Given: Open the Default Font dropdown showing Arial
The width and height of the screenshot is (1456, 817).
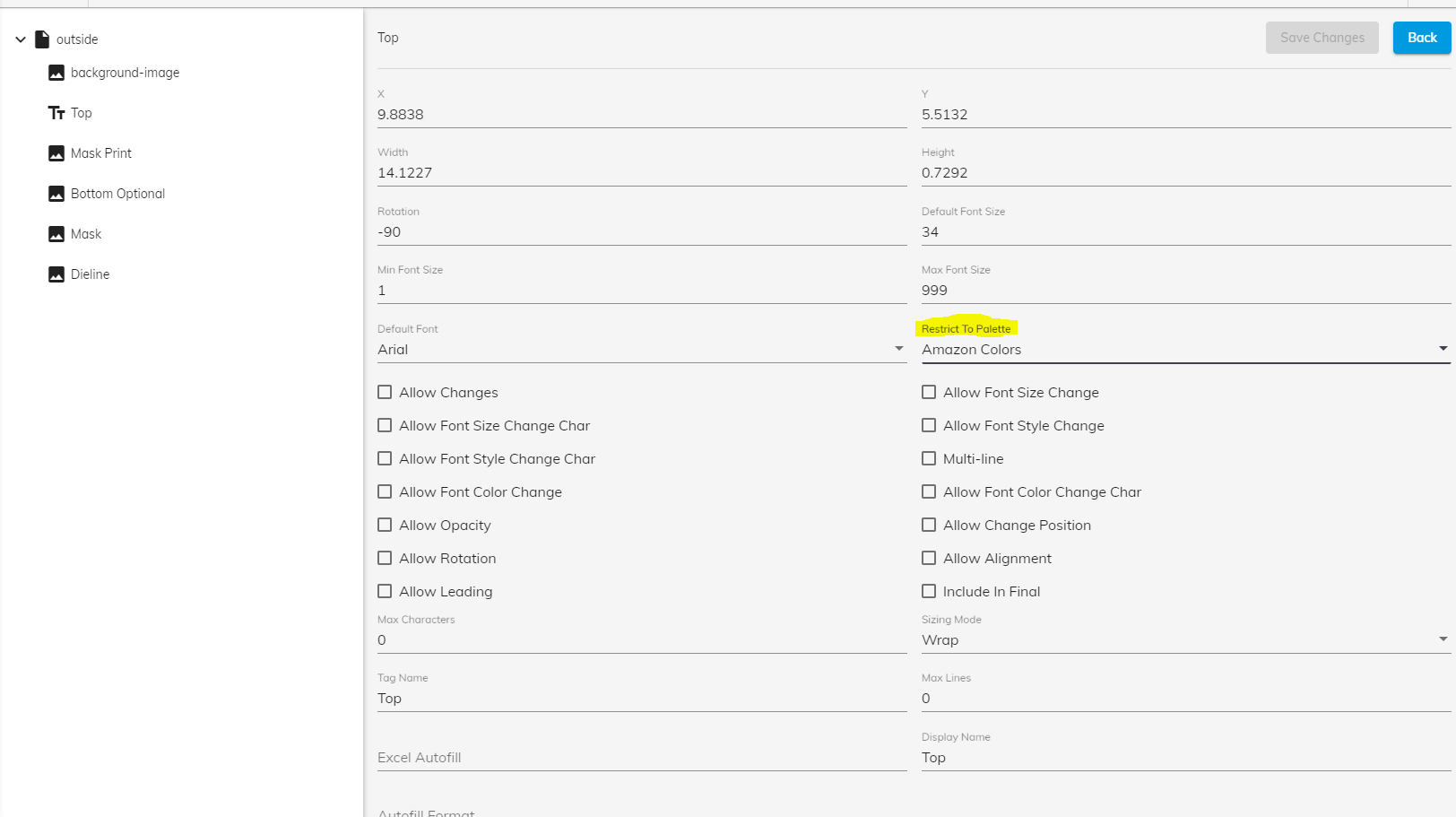Looking at the screenshot, I should [642, 350].
